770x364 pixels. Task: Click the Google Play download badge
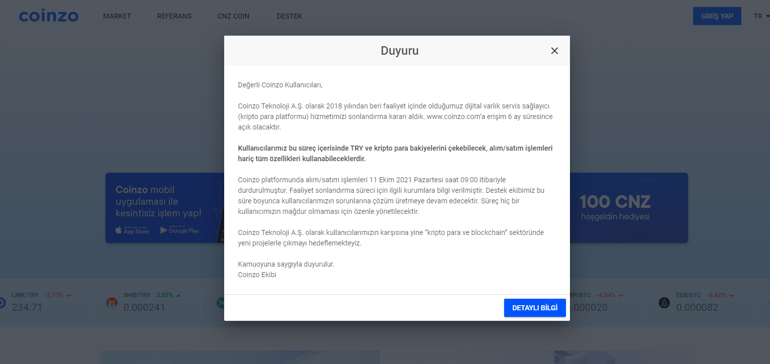(x=180, y=230)
